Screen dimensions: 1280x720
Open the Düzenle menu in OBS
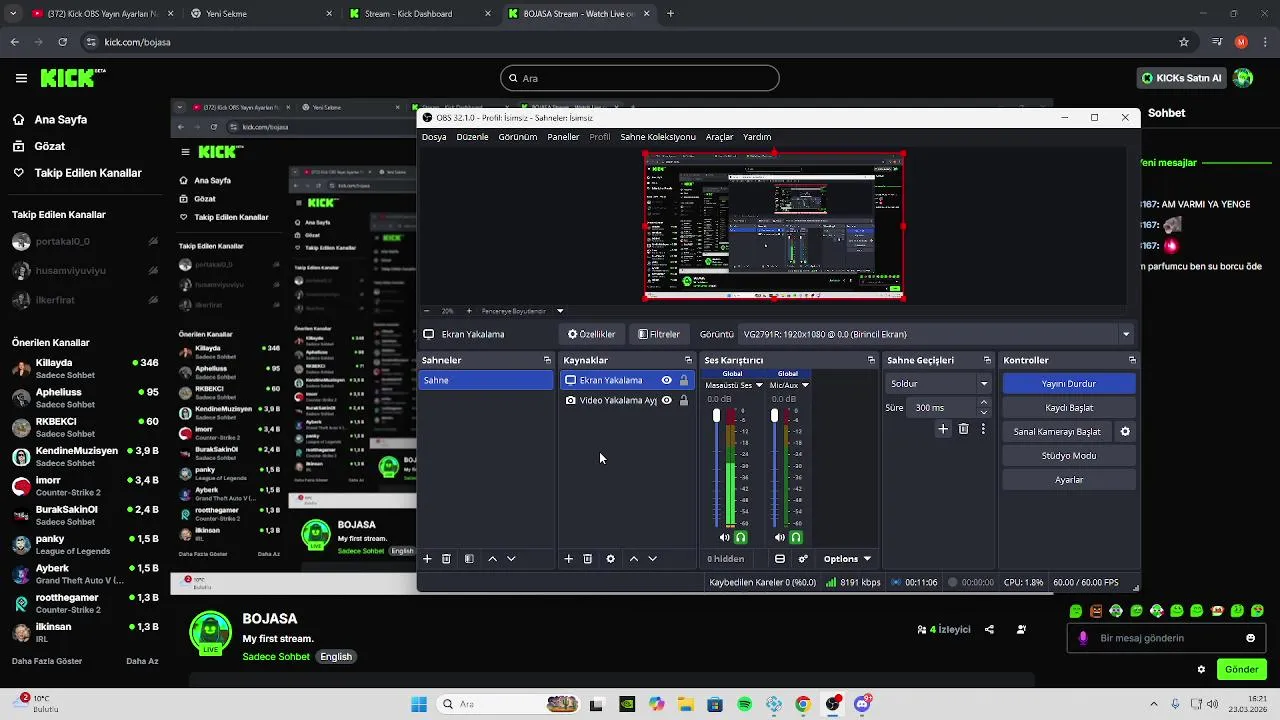(x=472, y=137)
